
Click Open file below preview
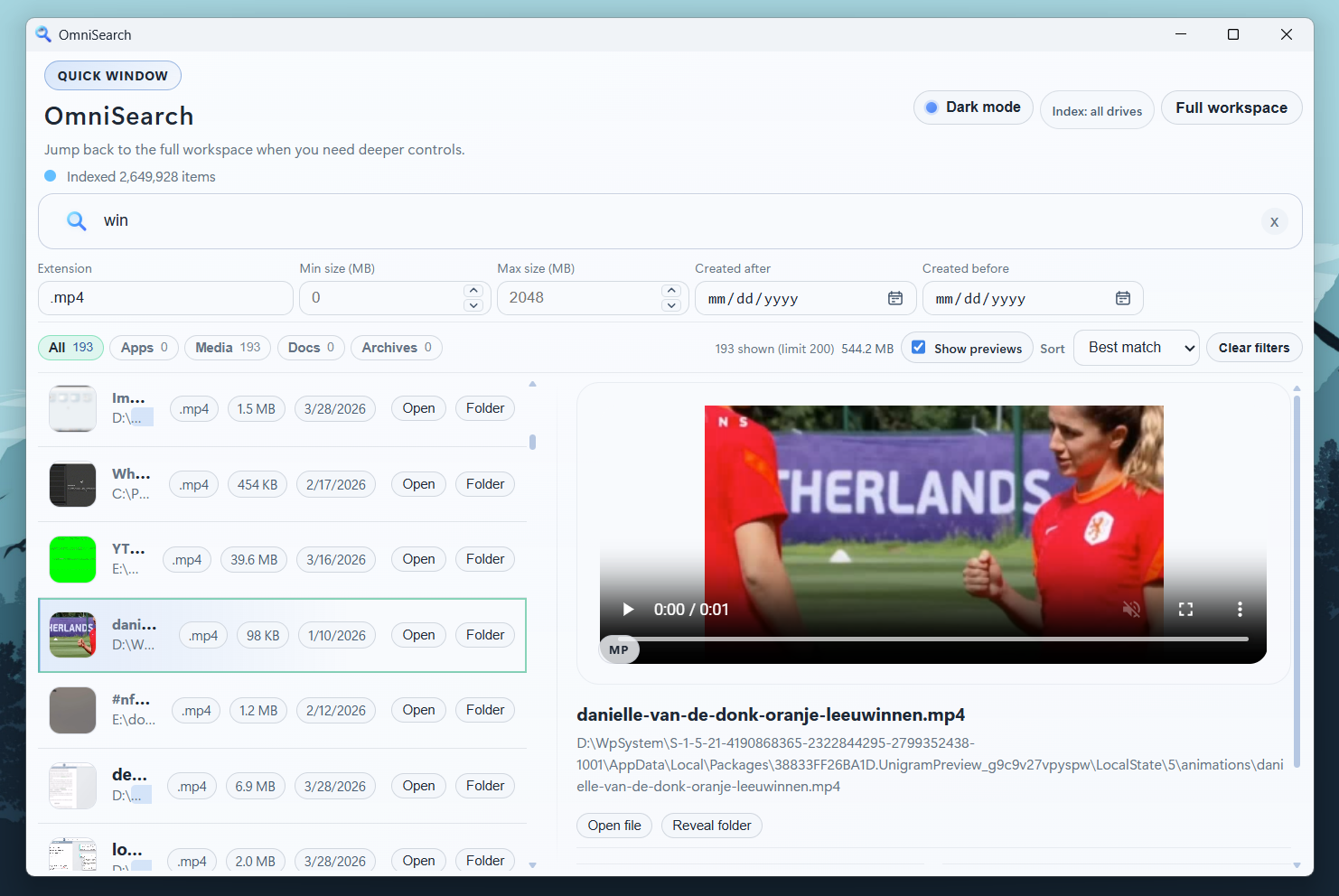[x=614, y=826]
